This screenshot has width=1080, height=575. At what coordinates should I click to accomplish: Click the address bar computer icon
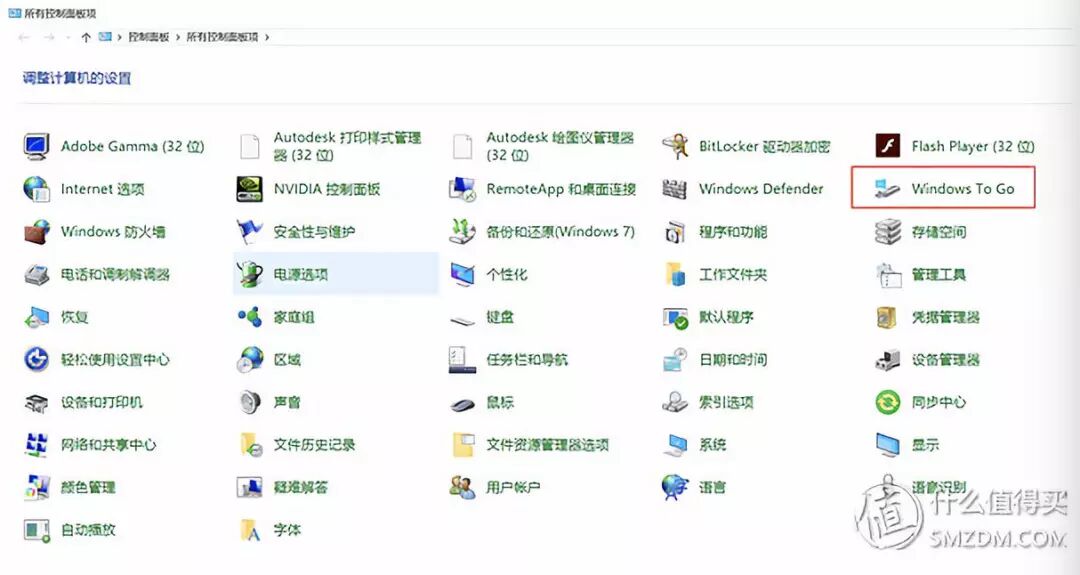pos(105,37)
